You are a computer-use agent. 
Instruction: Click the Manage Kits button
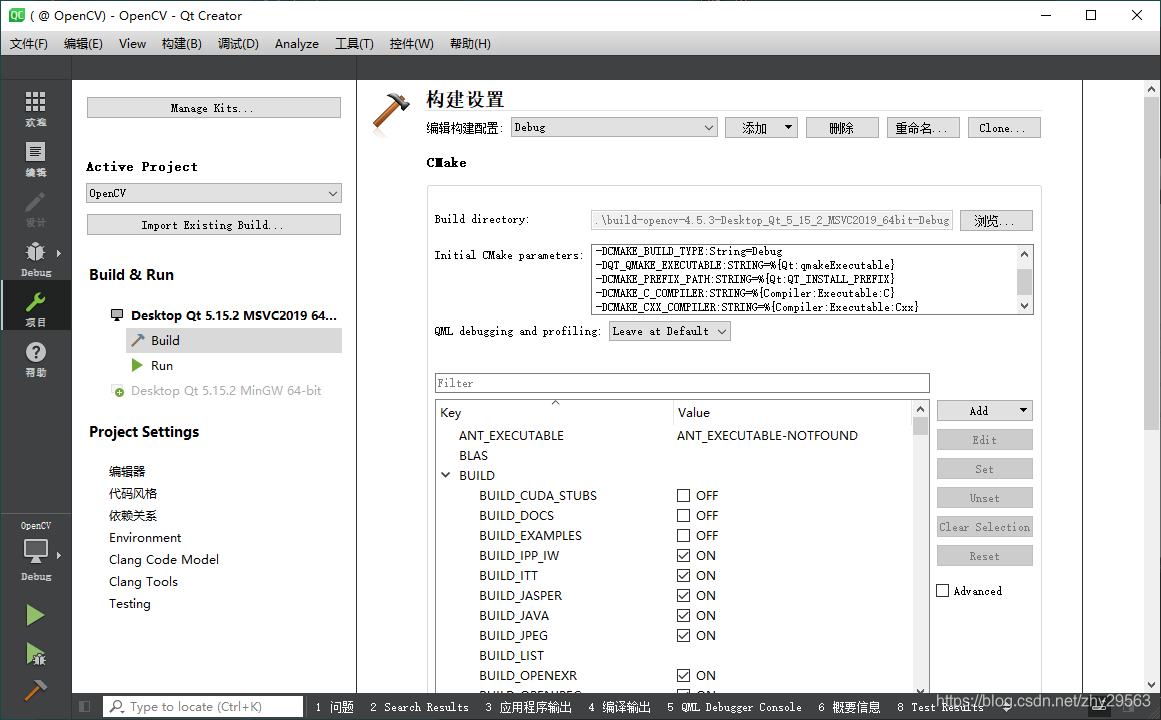[214, 107]
